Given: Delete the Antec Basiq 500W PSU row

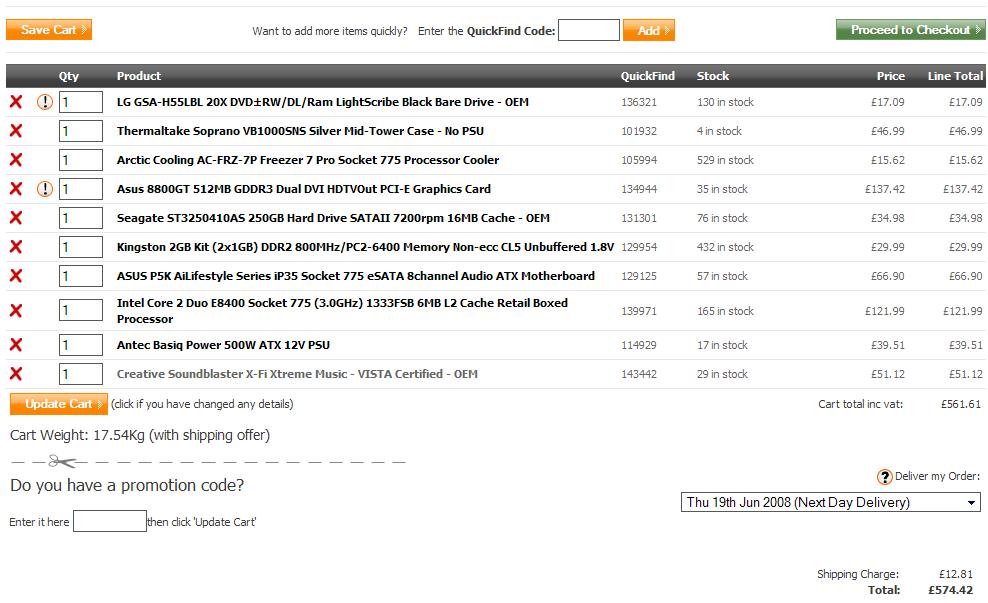Looking at the screenshot, I should (x=16, y=345).
